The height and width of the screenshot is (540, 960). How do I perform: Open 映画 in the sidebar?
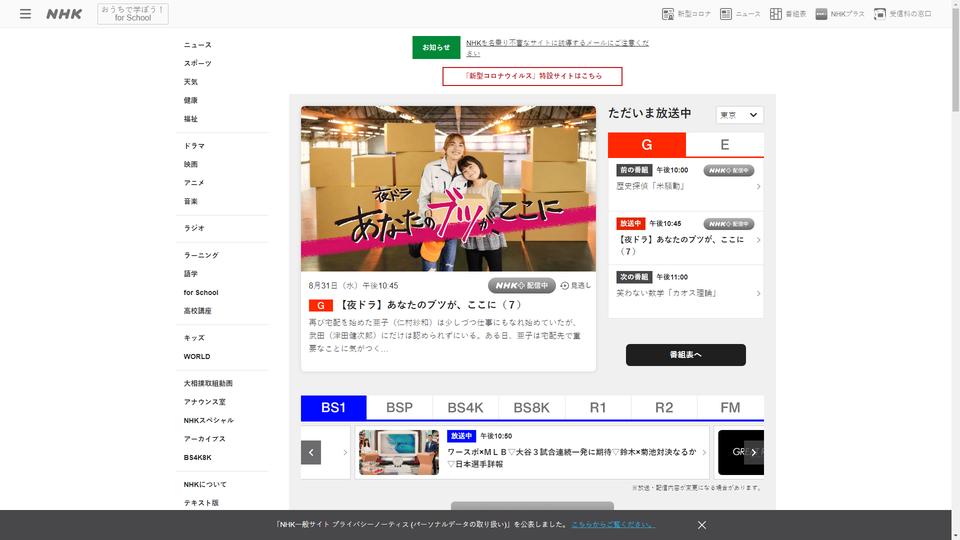pos(190,164)
